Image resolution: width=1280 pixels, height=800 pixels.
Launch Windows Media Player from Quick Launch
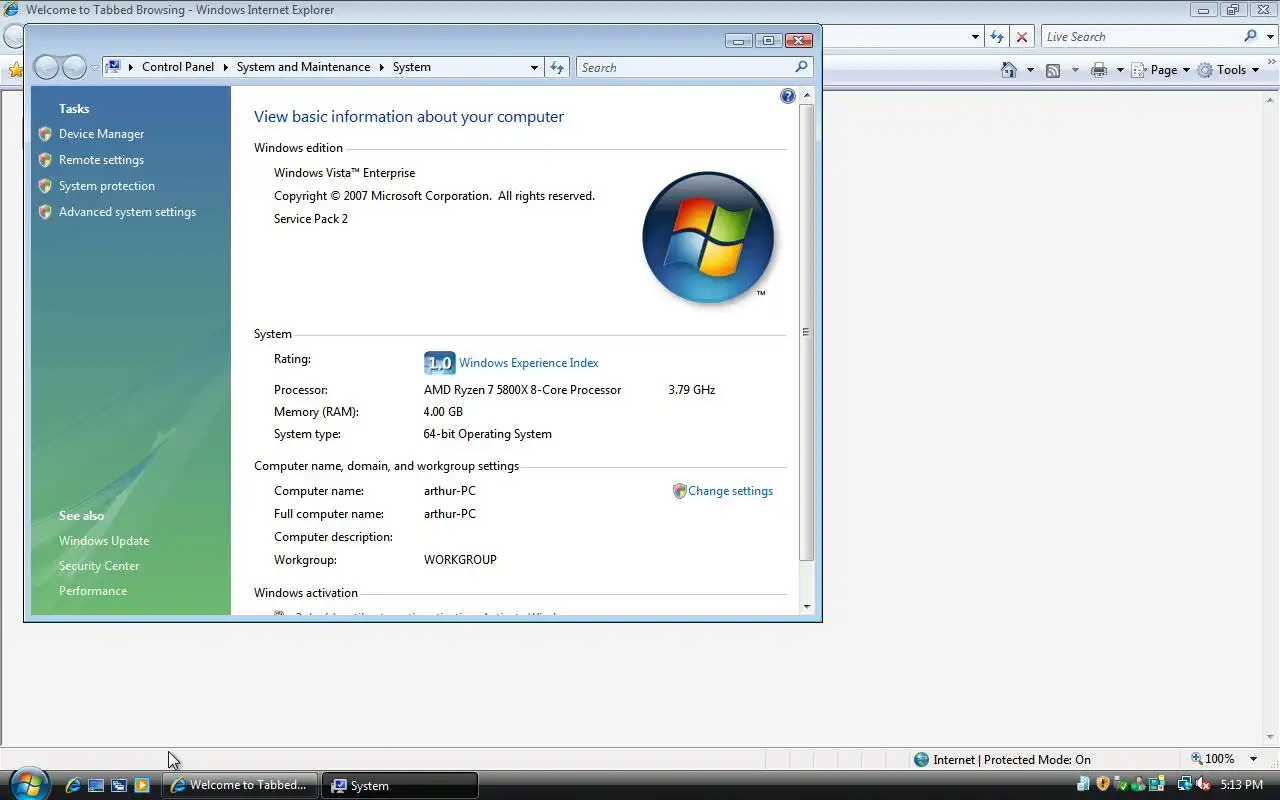142,785
